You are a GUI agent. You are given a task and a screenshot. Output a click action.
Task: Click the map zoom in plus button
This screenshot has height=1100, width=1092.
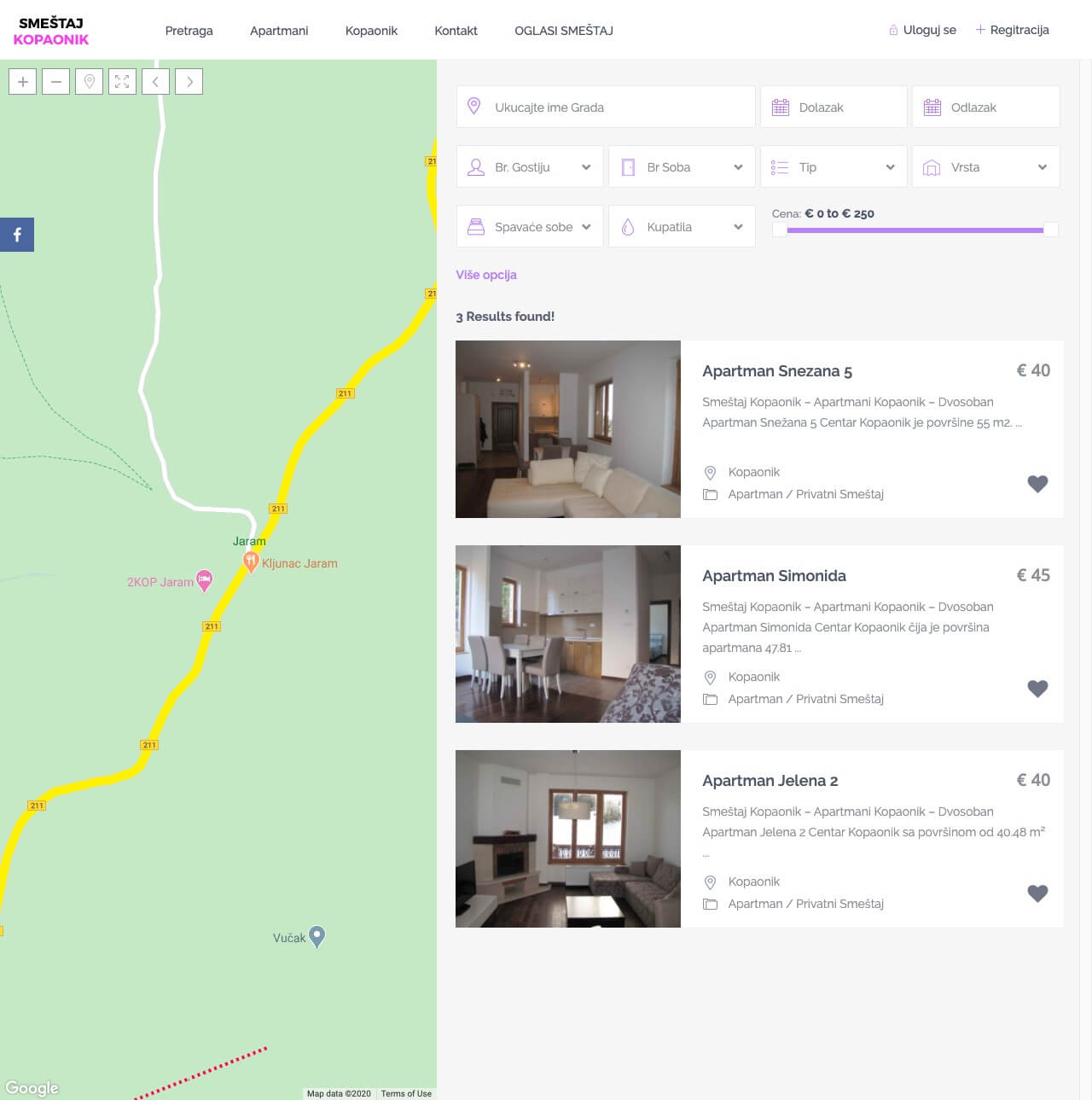click(x=23, y=82)
